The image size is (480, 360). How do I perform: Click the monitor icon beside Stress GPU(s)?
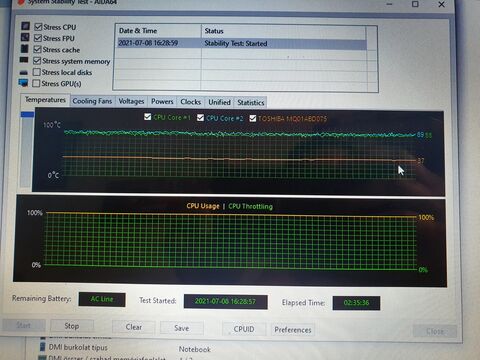23,83
